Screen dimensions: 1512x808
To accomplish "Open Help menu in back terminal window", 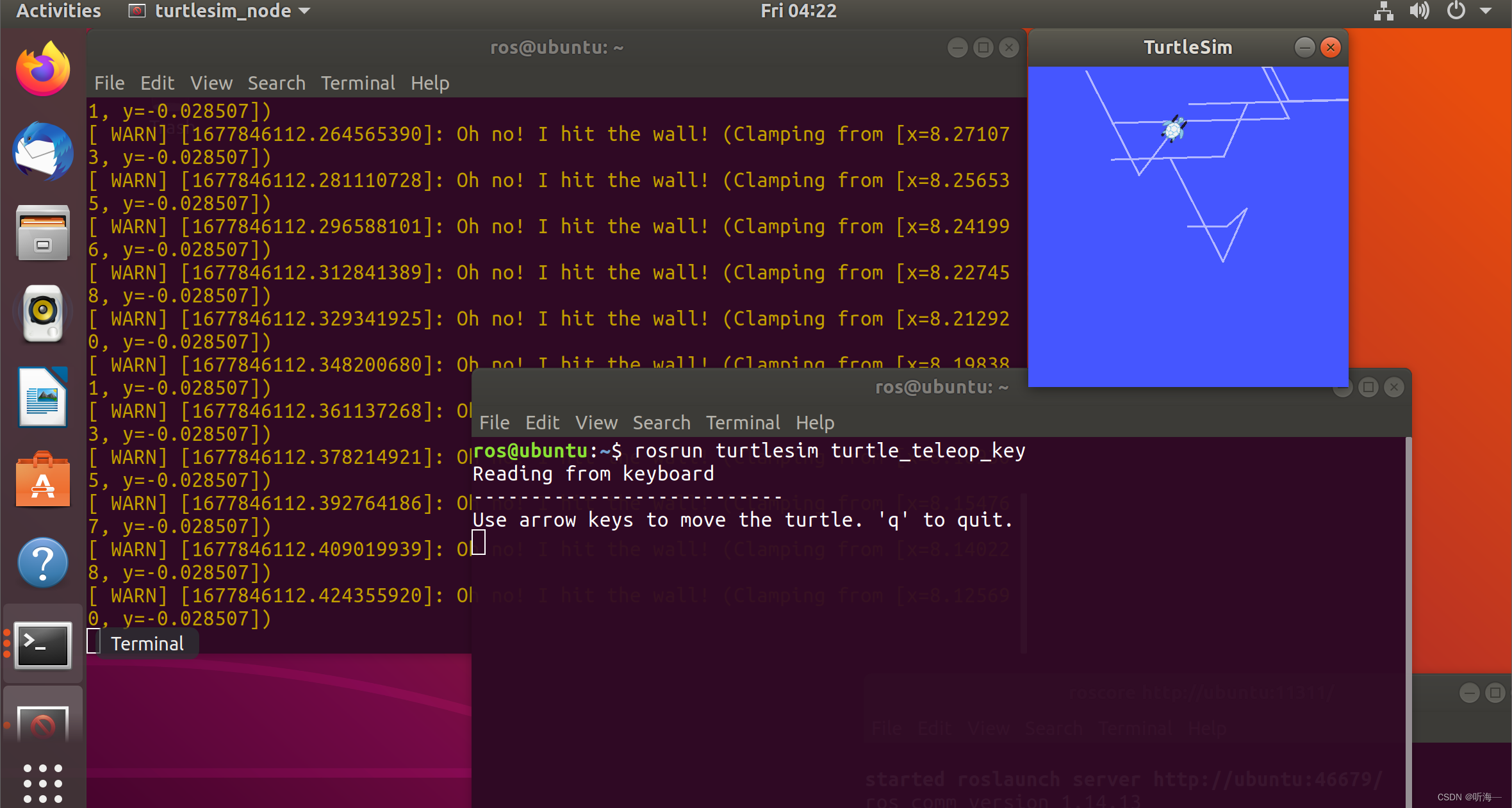I will [429, 83].
